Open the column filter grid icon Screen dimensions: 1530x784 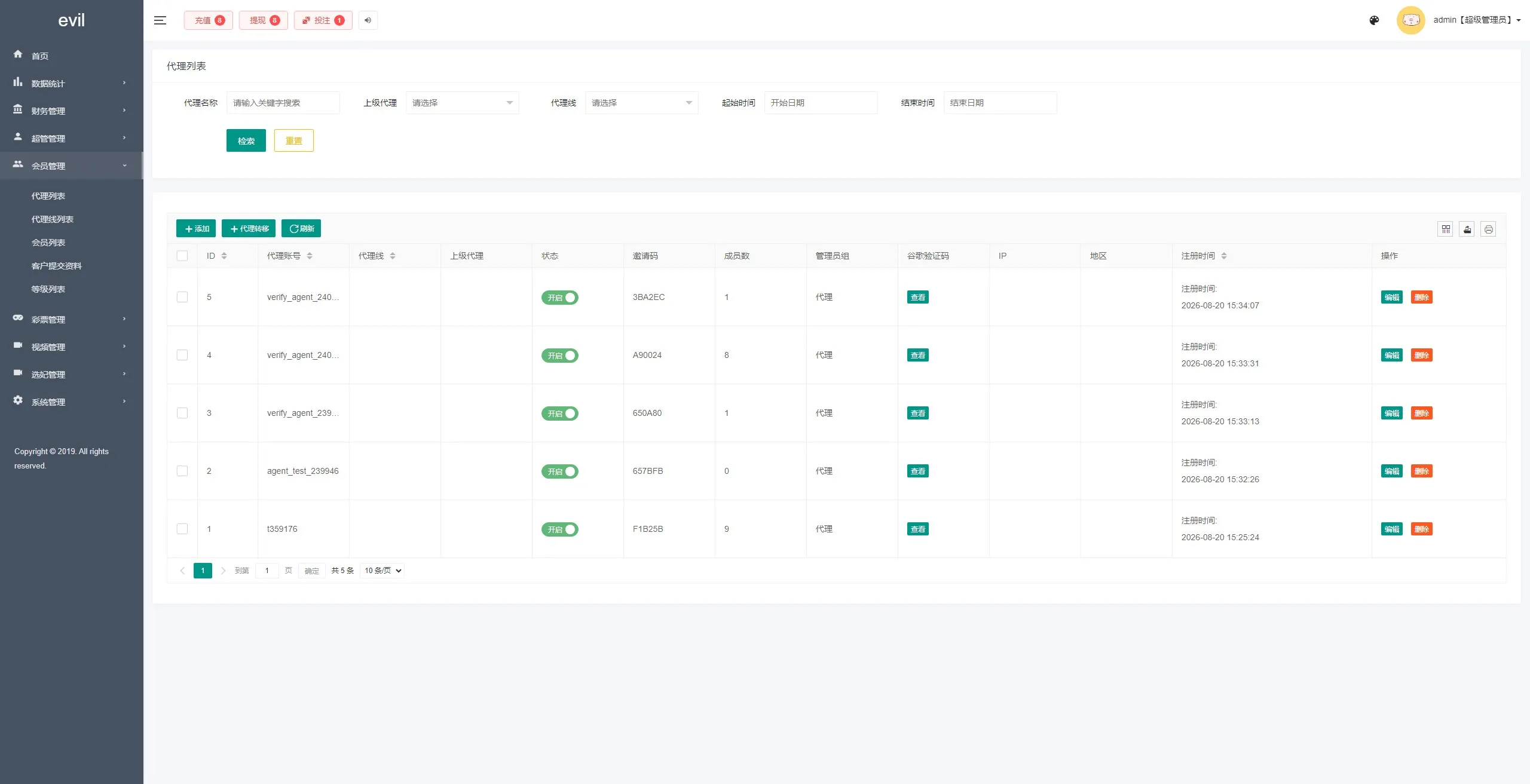(1446, 229)
